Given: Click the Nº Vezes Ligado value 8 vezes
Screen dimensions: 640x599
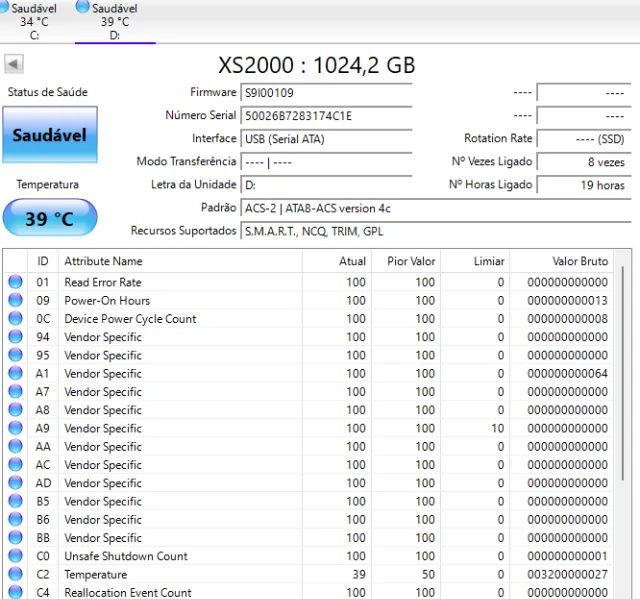Looking at the screenshot, I should click(x=584, y=162).
